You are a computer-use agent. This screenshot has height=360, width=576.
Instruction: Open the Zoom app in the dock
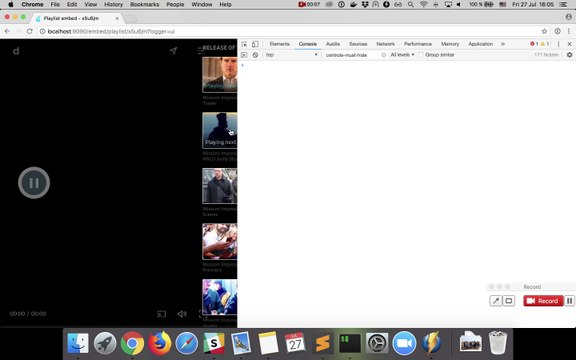pyautogui.click(x=404, y=343)
